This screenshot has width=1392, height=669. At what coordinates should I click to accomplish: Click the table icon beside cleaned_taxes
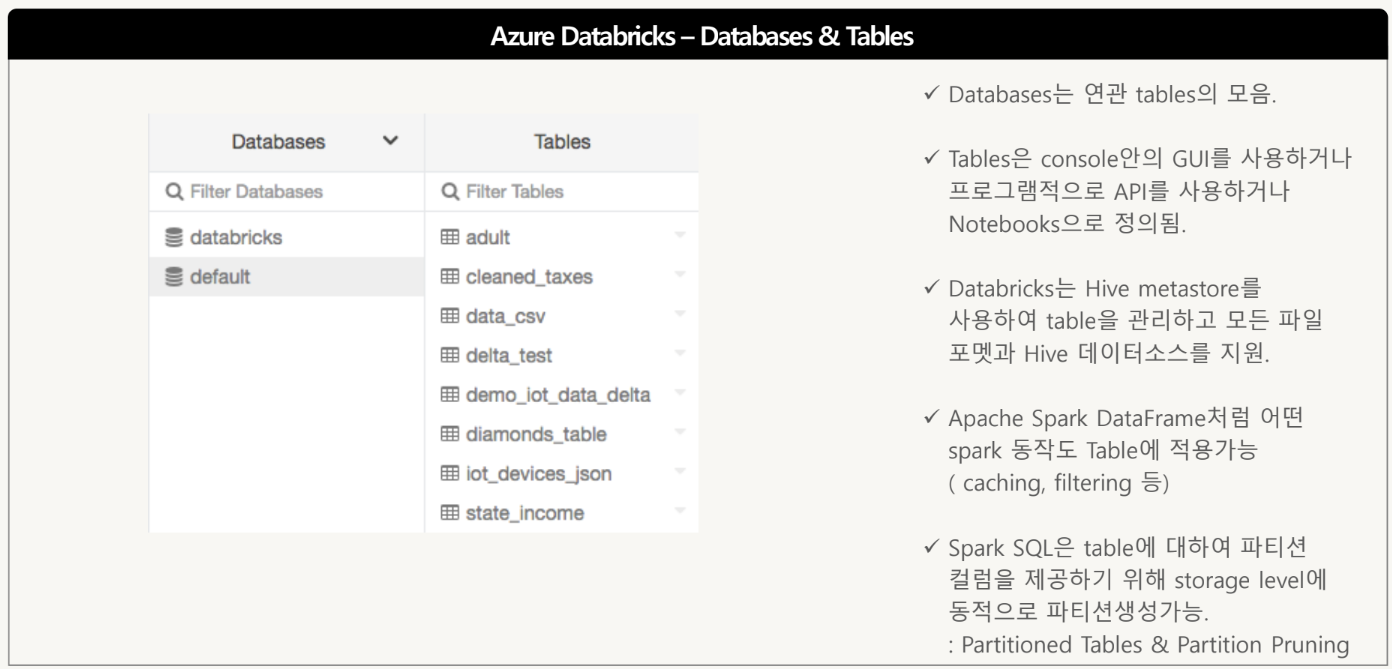tap(450, 277)
